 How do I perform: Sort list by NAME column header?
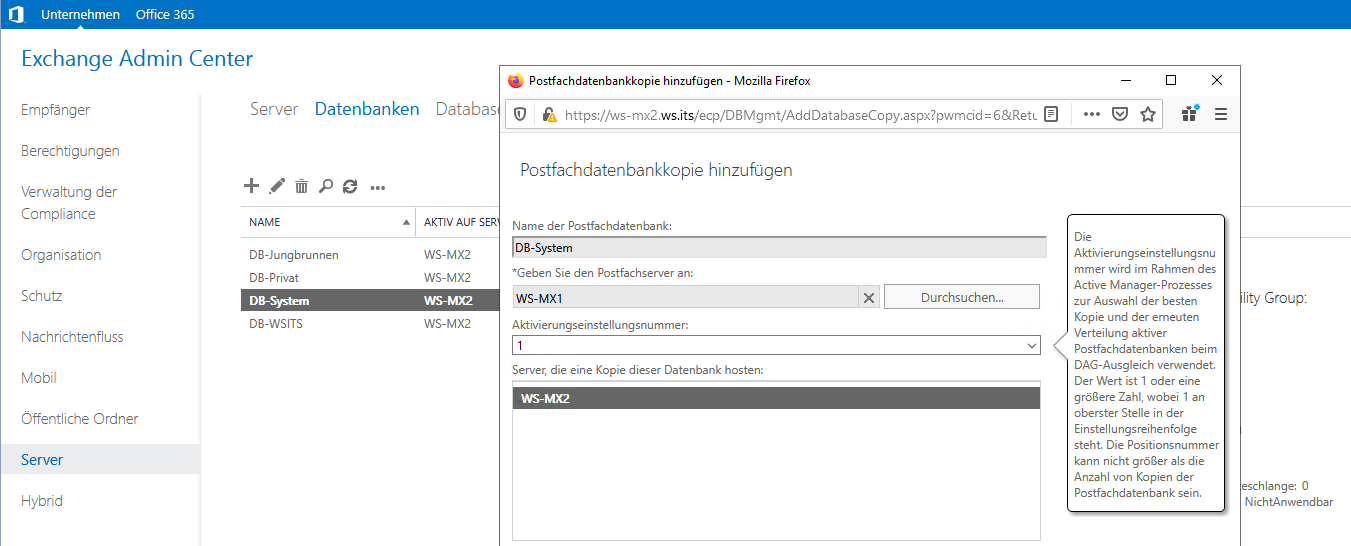coord(328,222)
